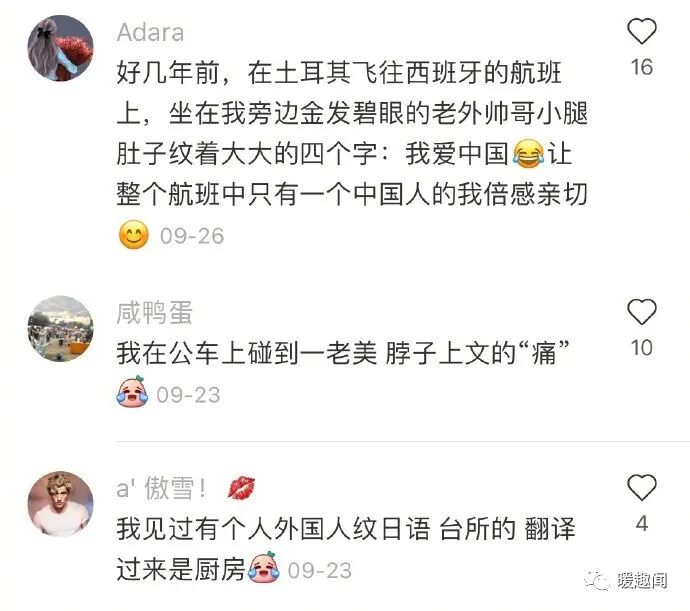This screenshot has height=611, width=690.
Task: Click the smiling emoji before 09-26
Action: pyautogui.click(x=134, y=235)
